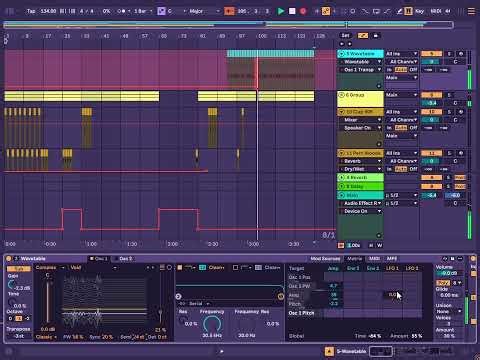Fold the 5 Wavetable track with its circle icon
Screen dimensions: 480x360
(341, 54)
